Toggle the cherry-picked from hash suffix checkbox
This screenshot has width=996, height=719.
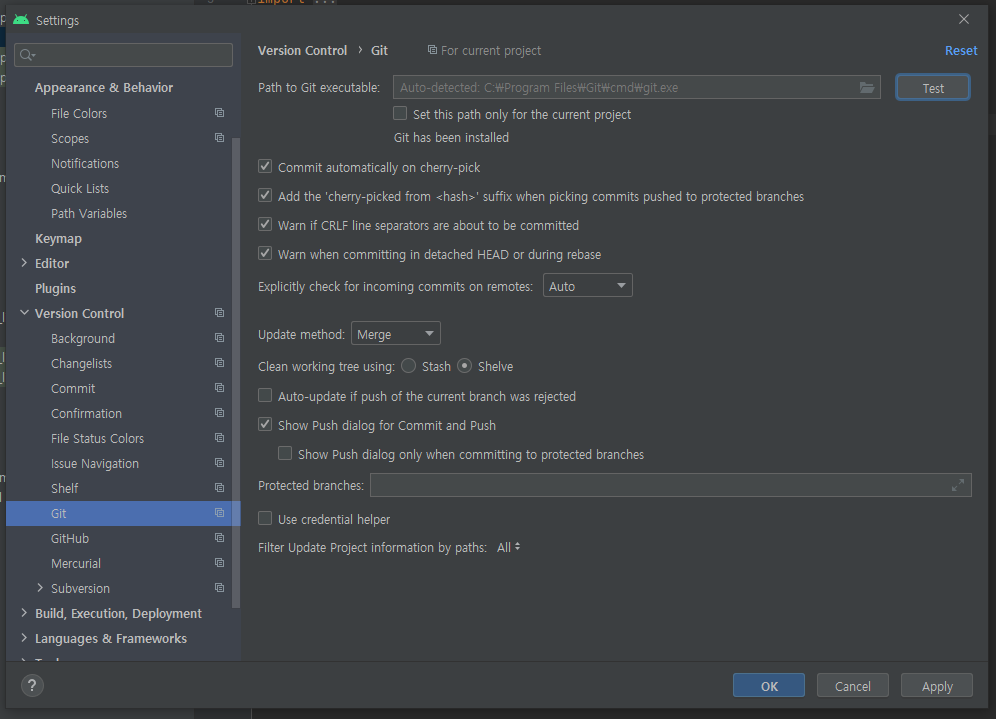tap(265, 196)
